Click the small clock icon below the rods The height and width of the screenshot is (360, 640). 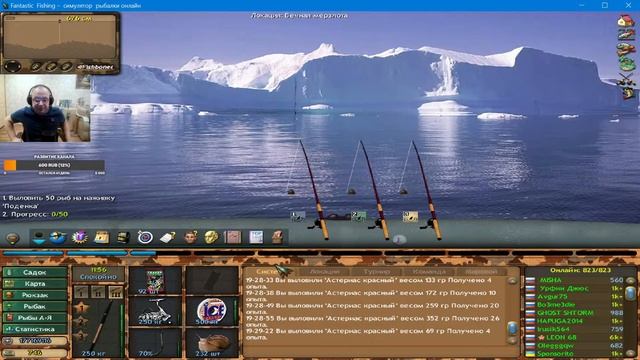click(x=399, y=240)
